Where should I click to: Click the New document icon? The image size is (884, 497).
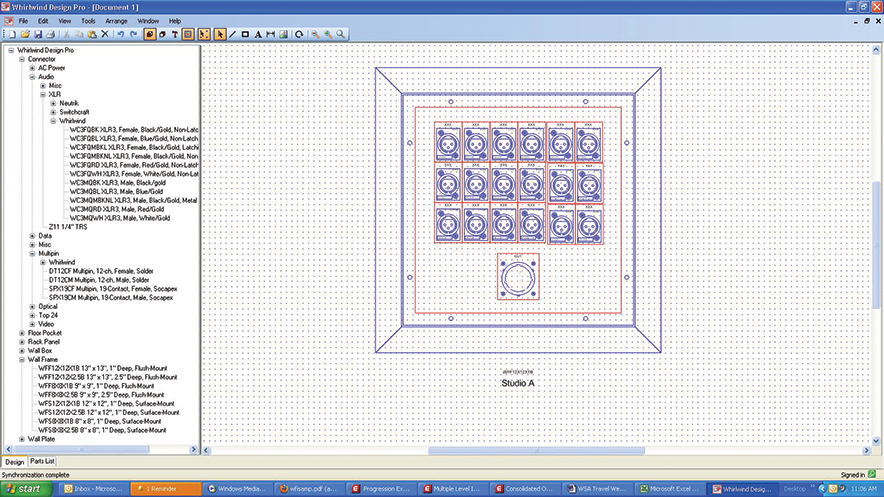12,34
